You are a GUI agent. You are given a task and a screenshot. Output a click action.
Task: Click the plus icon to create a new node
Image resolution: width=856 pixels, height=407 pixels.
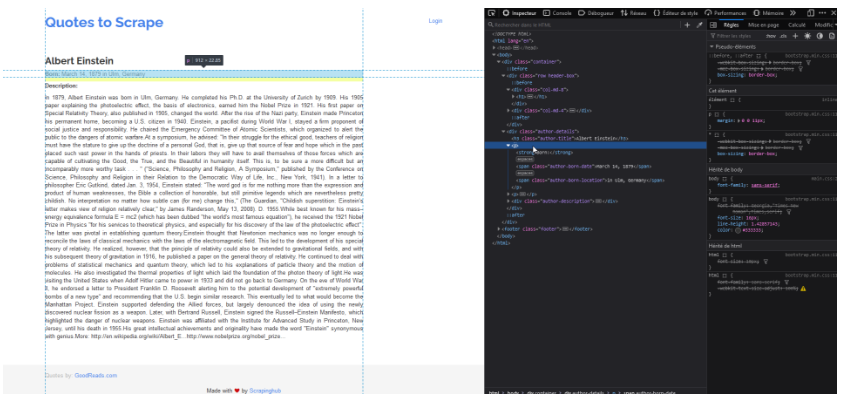[686, 24]
